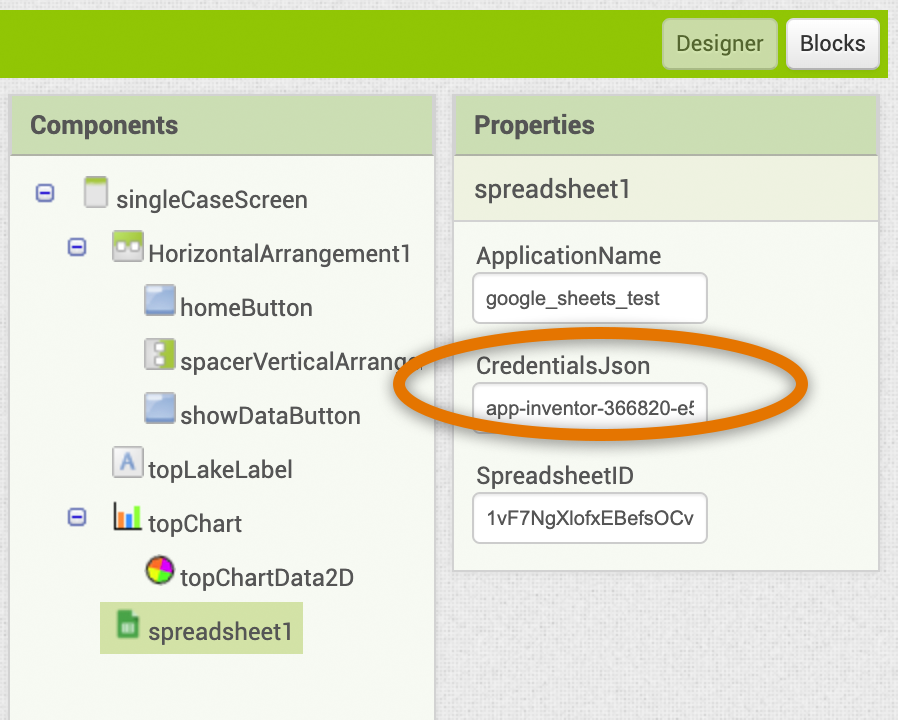Click the SpreadsheetID text field
898x720 pixels.
pyautogui.click(x=590, y=518)
